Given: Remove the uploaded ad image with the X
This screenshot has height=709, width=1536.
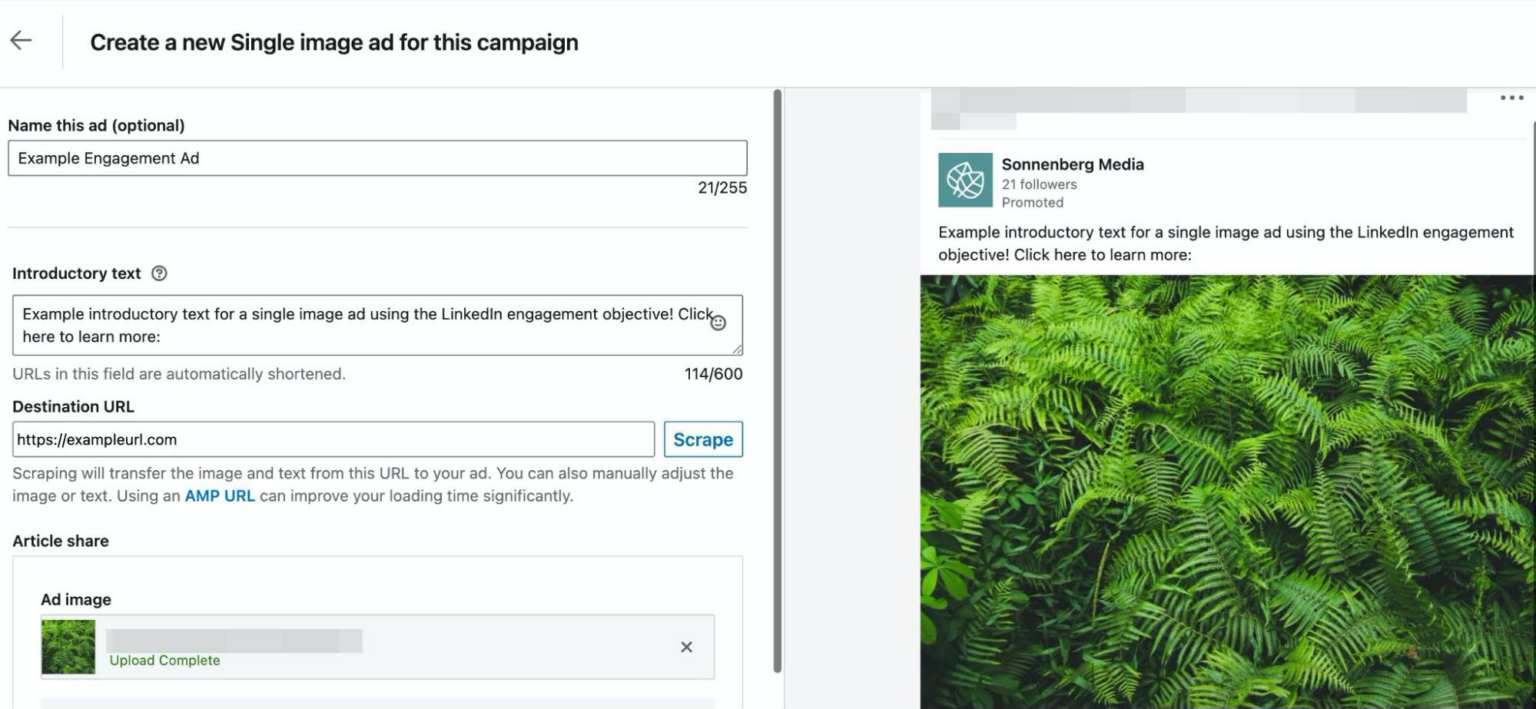Looking at the screenshot, I should point(687,647).
